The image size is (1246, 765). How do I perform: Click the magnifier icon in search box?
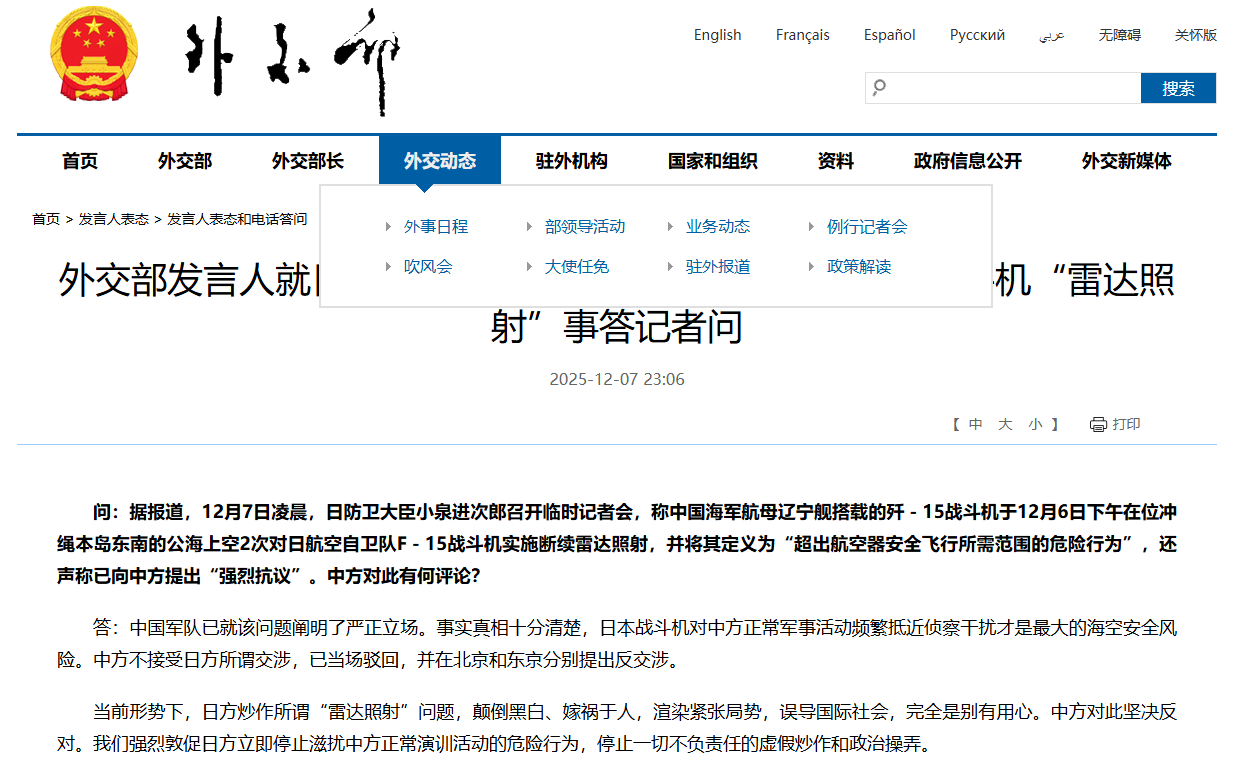879,88
